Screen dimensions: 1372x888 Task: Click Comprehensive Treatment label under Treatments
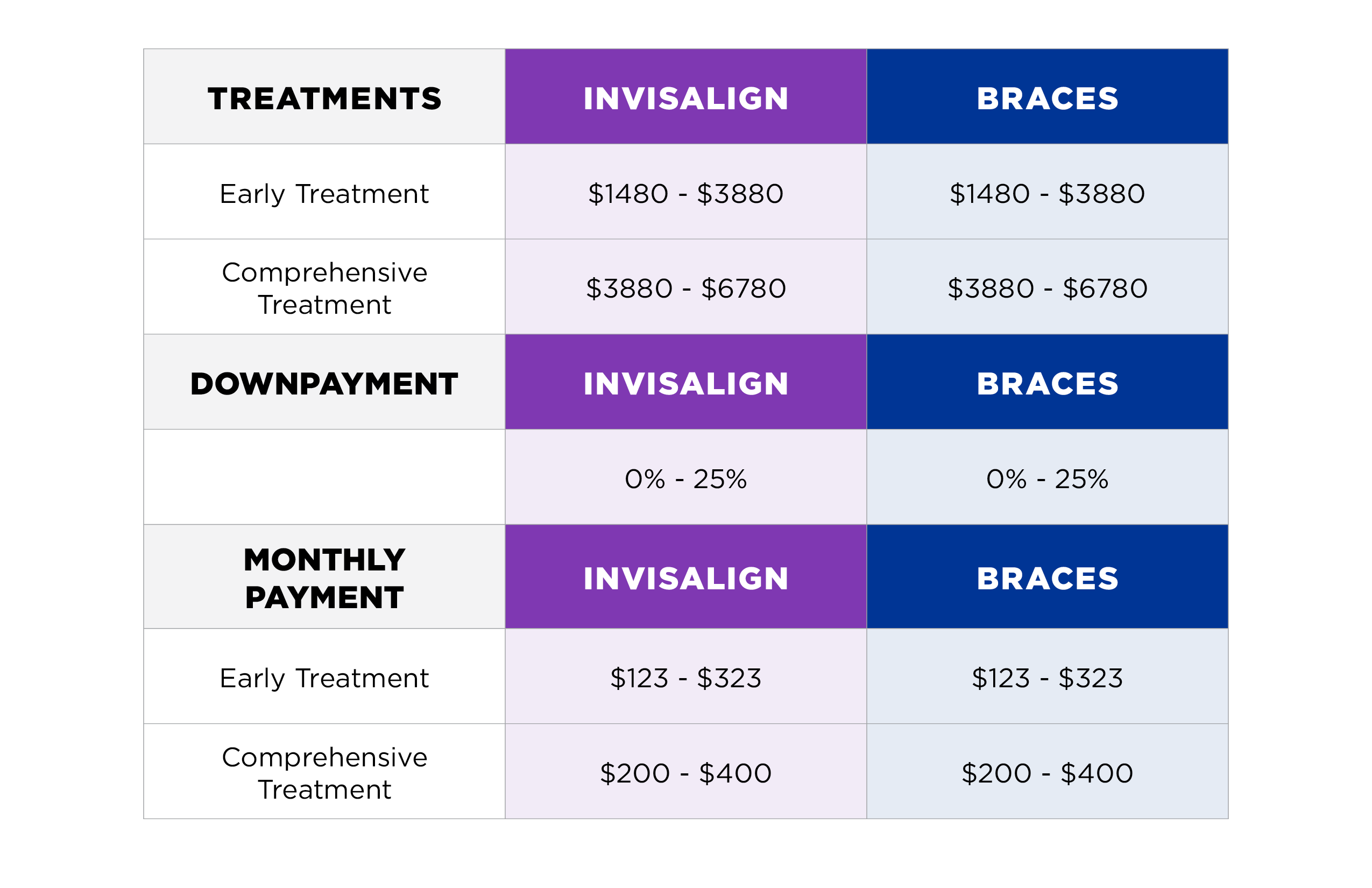click(324, 288)
